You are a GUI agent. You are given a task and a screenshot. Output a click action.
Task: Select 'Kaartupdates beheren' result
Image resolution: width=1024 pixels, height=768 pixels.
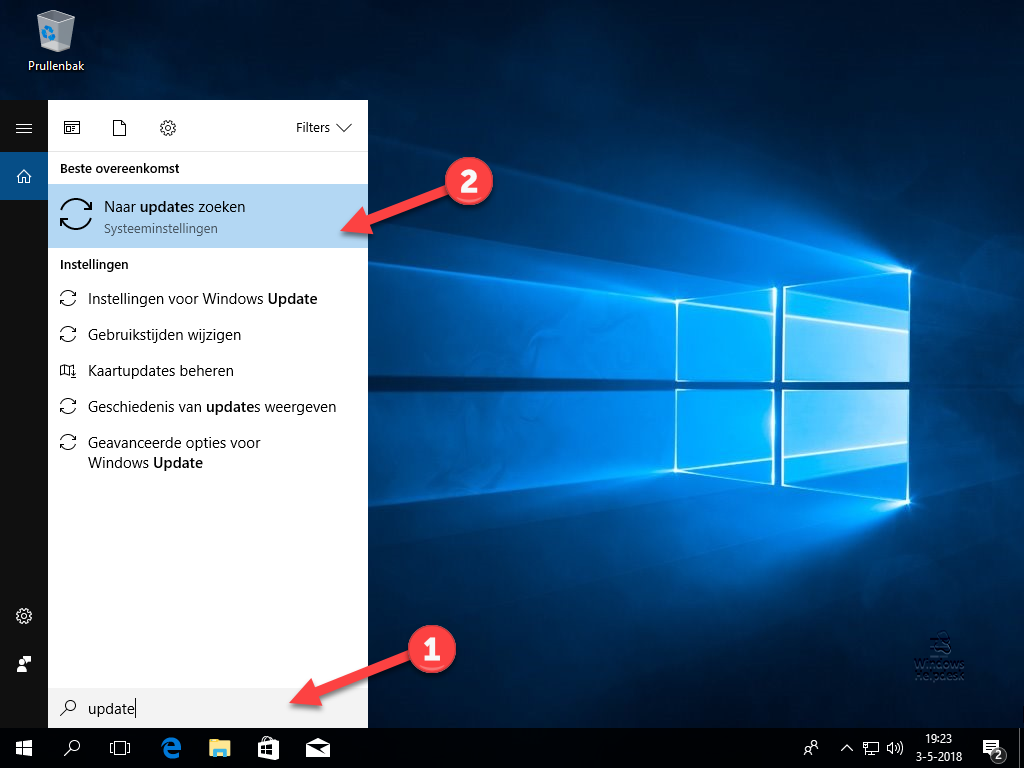click(208, 370)
